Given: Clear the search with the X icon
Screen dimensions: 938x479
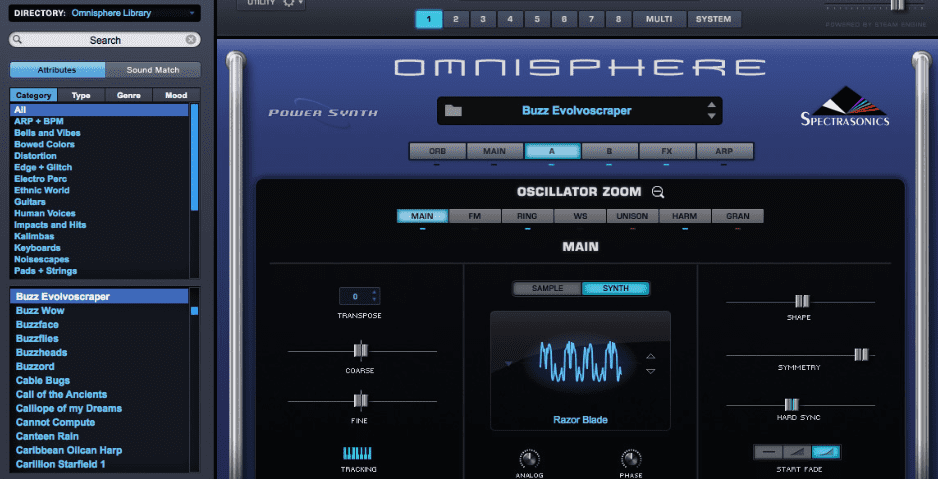Looking at the screenshot, I should pyautogui.click(x=190, y=40).
